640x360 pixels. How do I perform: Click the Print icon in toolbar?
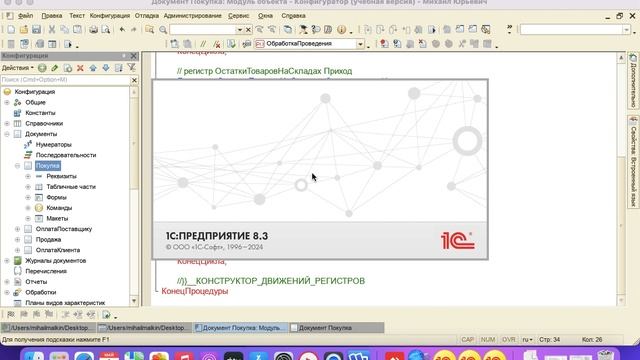pos(93,29)
